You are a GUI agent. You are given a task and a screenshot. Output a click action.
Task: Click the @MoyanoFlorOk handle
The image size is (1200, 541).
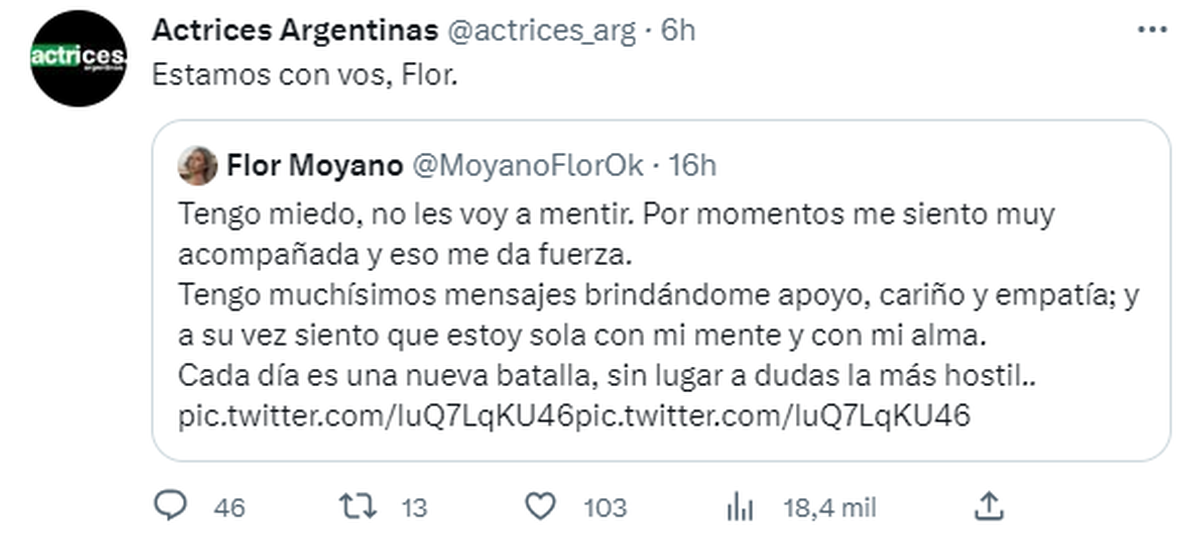click(x=528, y=165)
